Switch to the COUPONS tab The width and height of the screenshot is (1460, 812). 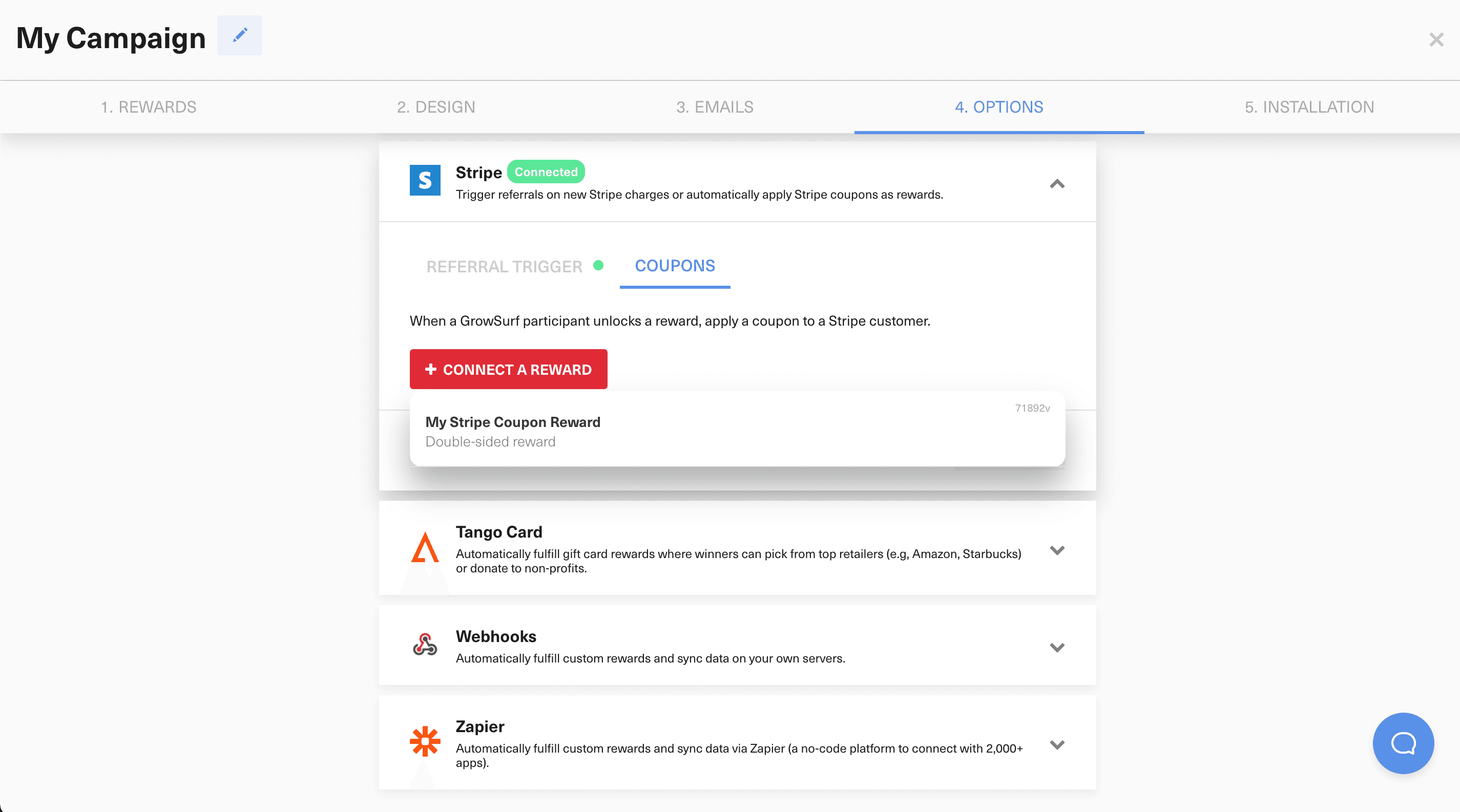pos(675,266)
